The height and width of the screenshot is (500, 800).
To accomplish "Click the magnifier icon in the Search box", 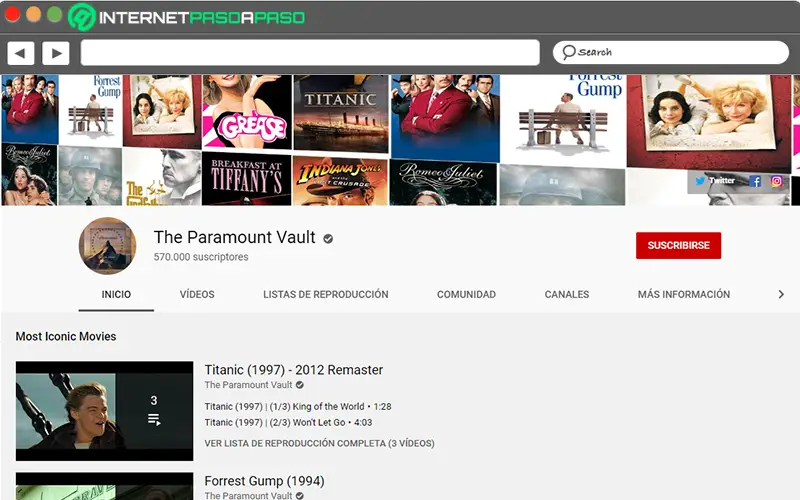I will point(568,52).
